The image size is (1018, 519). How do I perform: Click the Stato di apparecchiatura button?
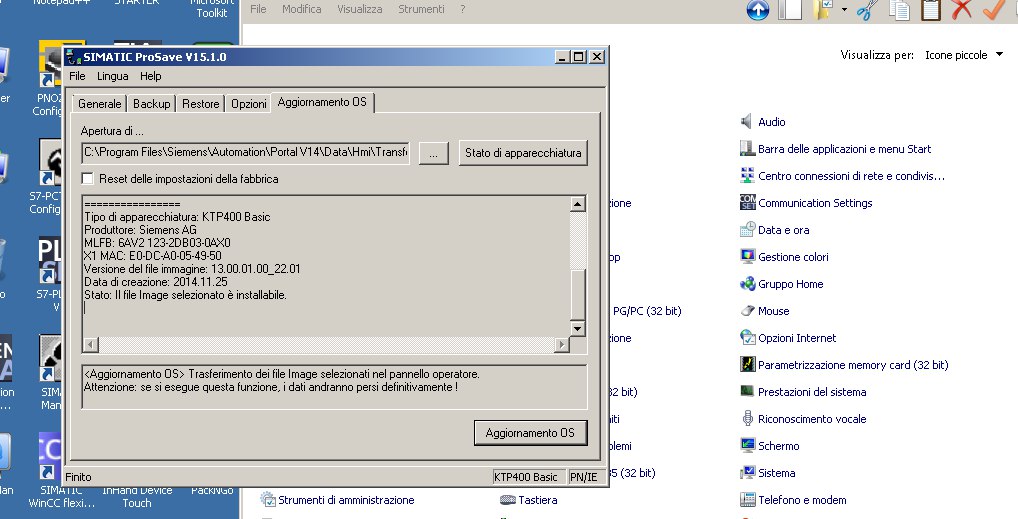523,153
